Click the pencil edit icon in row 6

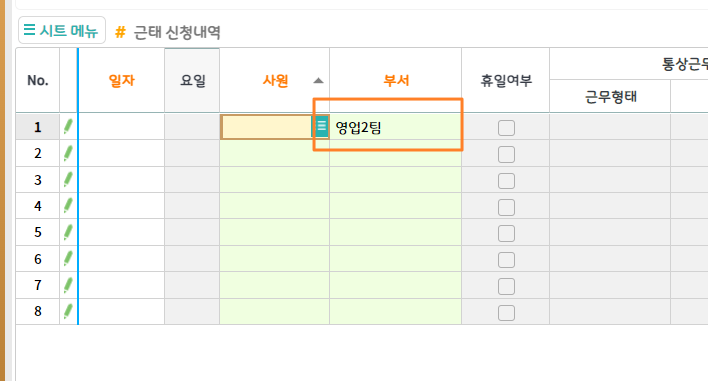pyautogui.click(x=68, y=259)
